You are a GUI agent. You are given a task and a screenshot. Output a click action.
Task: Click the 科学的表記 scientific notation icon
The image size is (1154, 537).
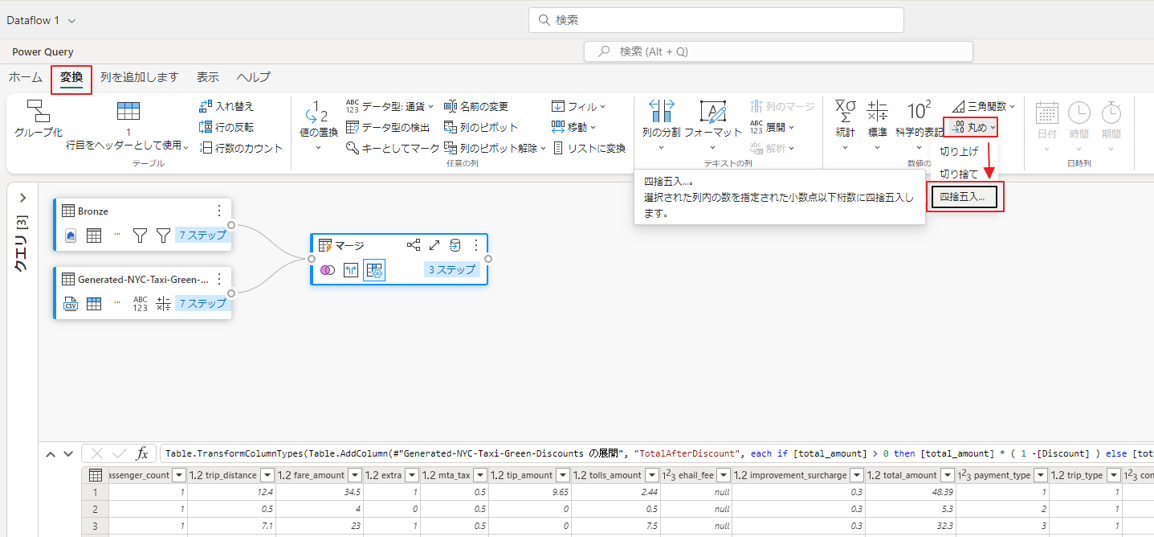click(x=918, y=110)
